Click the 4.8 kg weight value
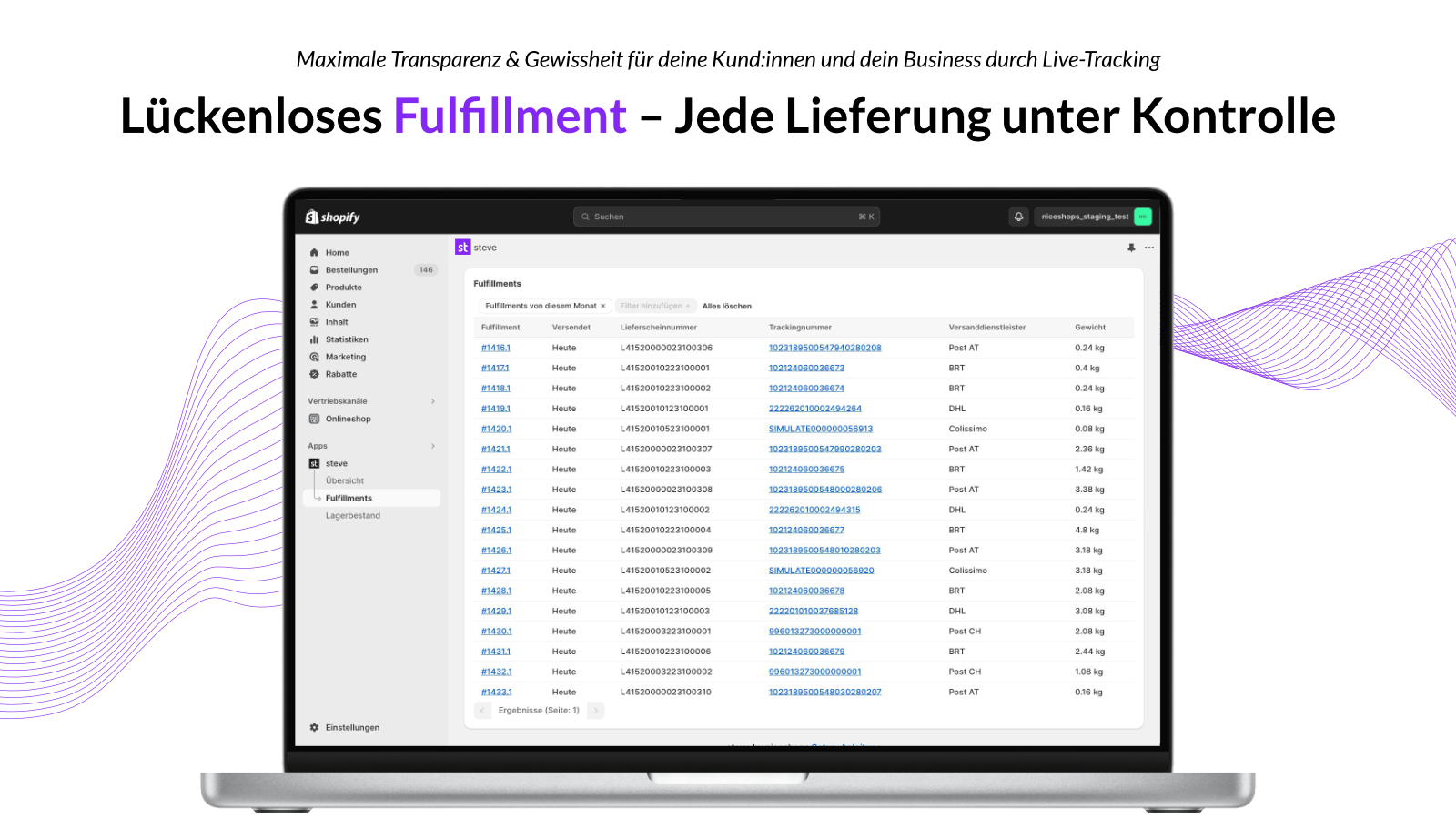Screen dimensions: 1456x819 (1087, 530)
